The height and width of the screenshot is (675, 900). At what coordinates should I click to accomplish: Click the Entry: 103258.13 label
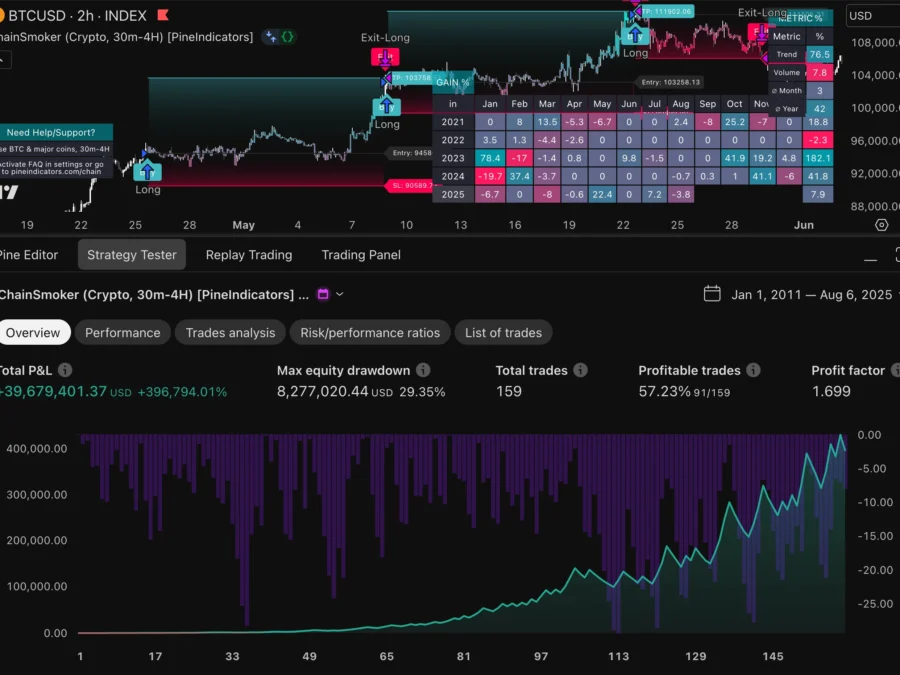click(670, 82)
